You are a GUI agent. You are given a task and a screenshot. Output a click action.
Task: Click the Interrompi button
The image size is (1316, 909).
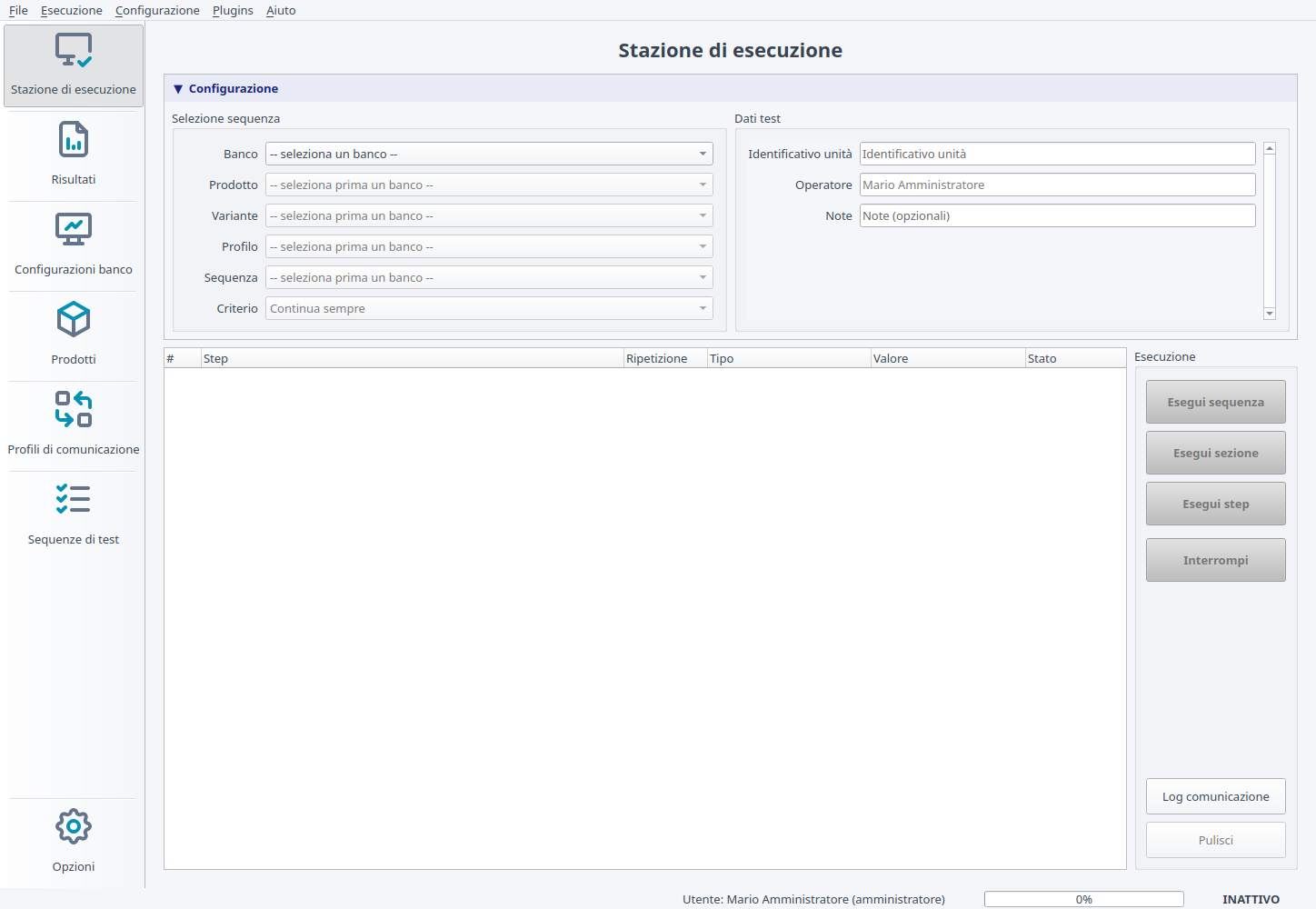point(1216,560)
